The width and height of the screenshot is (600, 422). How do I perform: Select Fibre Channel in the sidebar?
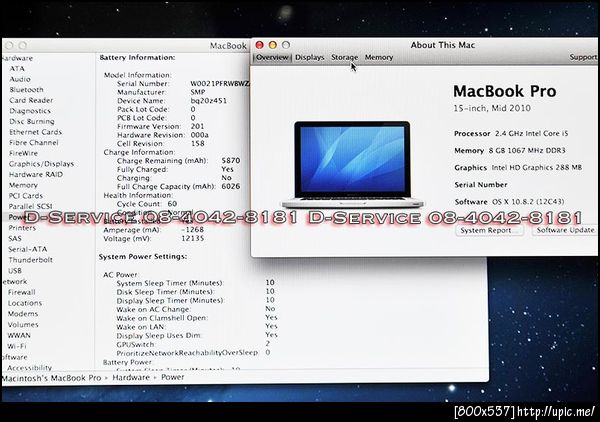(x=34, y=143)
